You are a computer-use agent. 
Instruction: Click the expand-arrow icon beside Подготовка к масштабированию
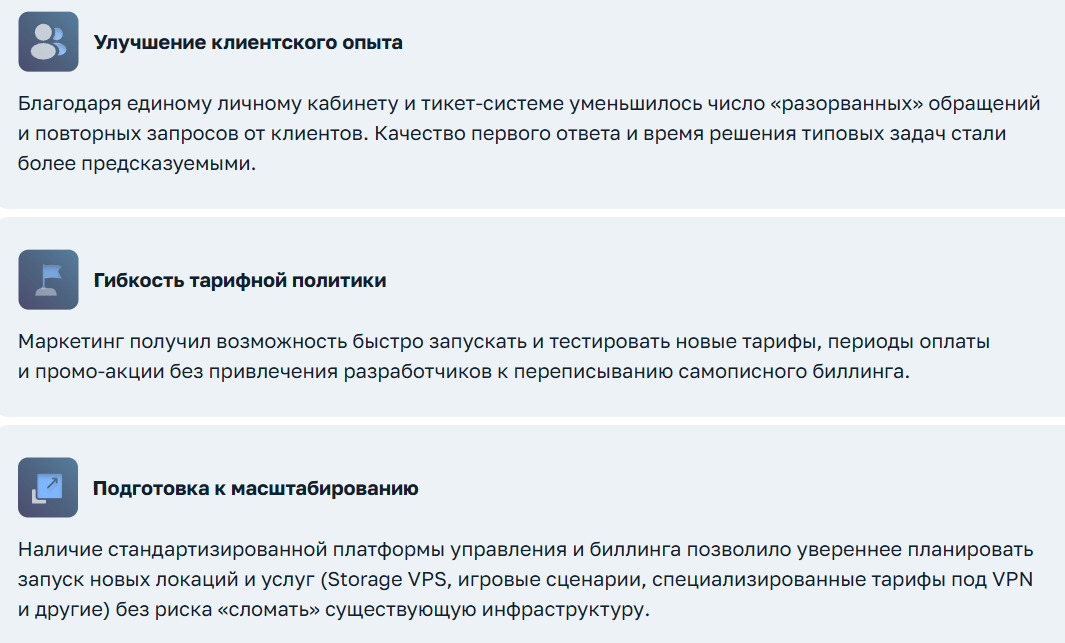coord(48,488)
